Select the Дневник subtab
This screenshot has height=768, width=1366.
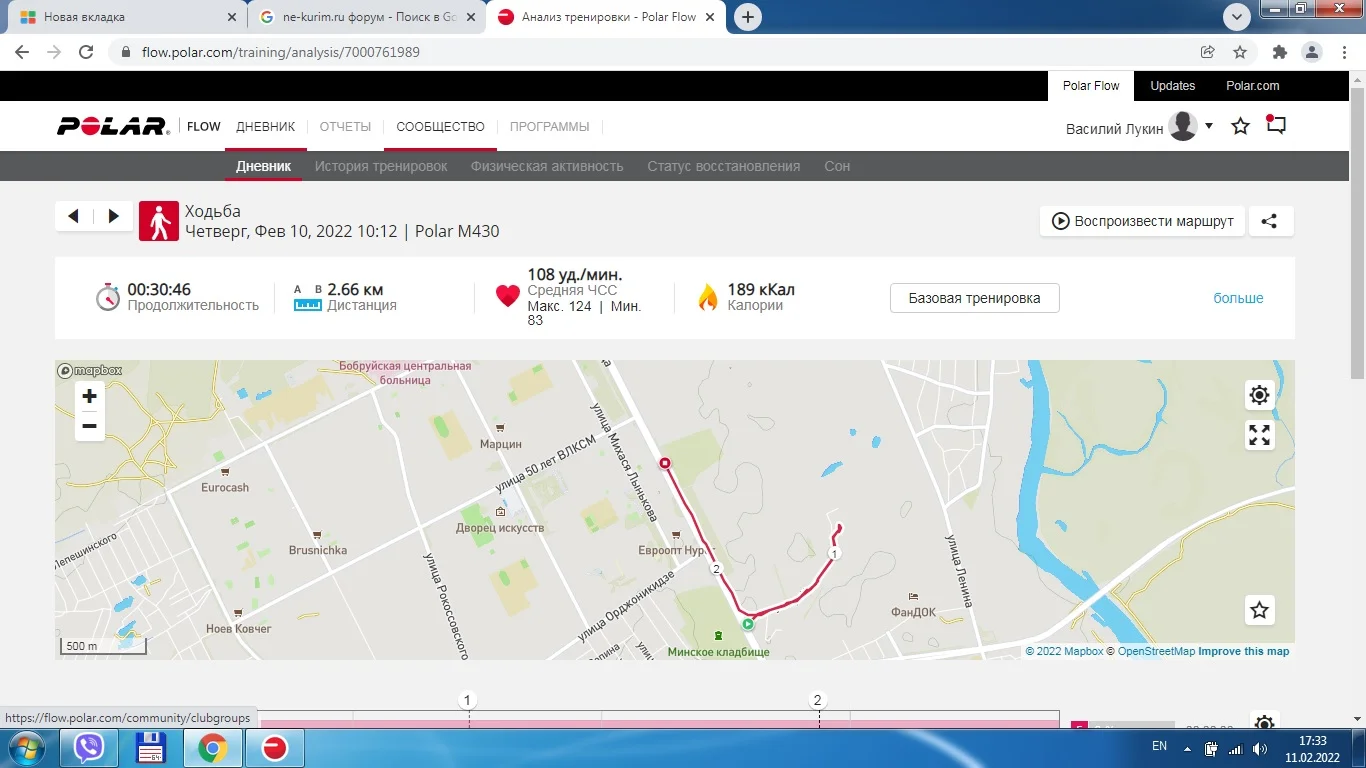(264, 166)
